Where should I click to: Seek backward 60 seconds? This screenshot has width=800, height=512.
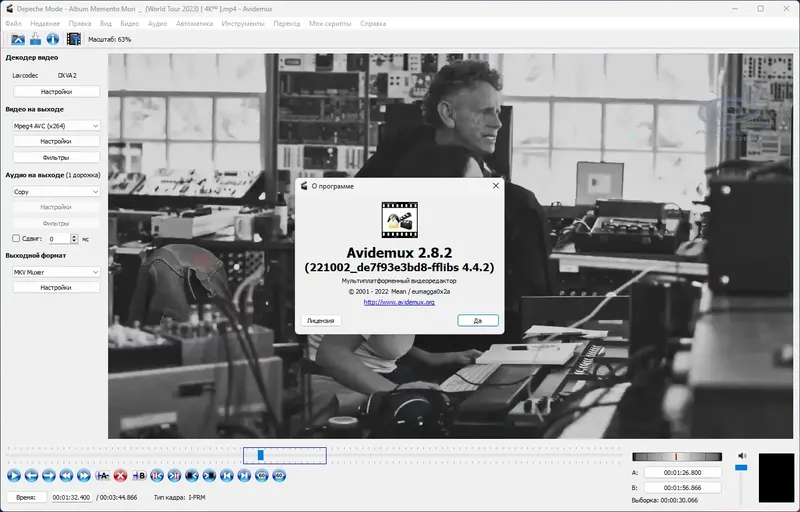click(262, 476)
